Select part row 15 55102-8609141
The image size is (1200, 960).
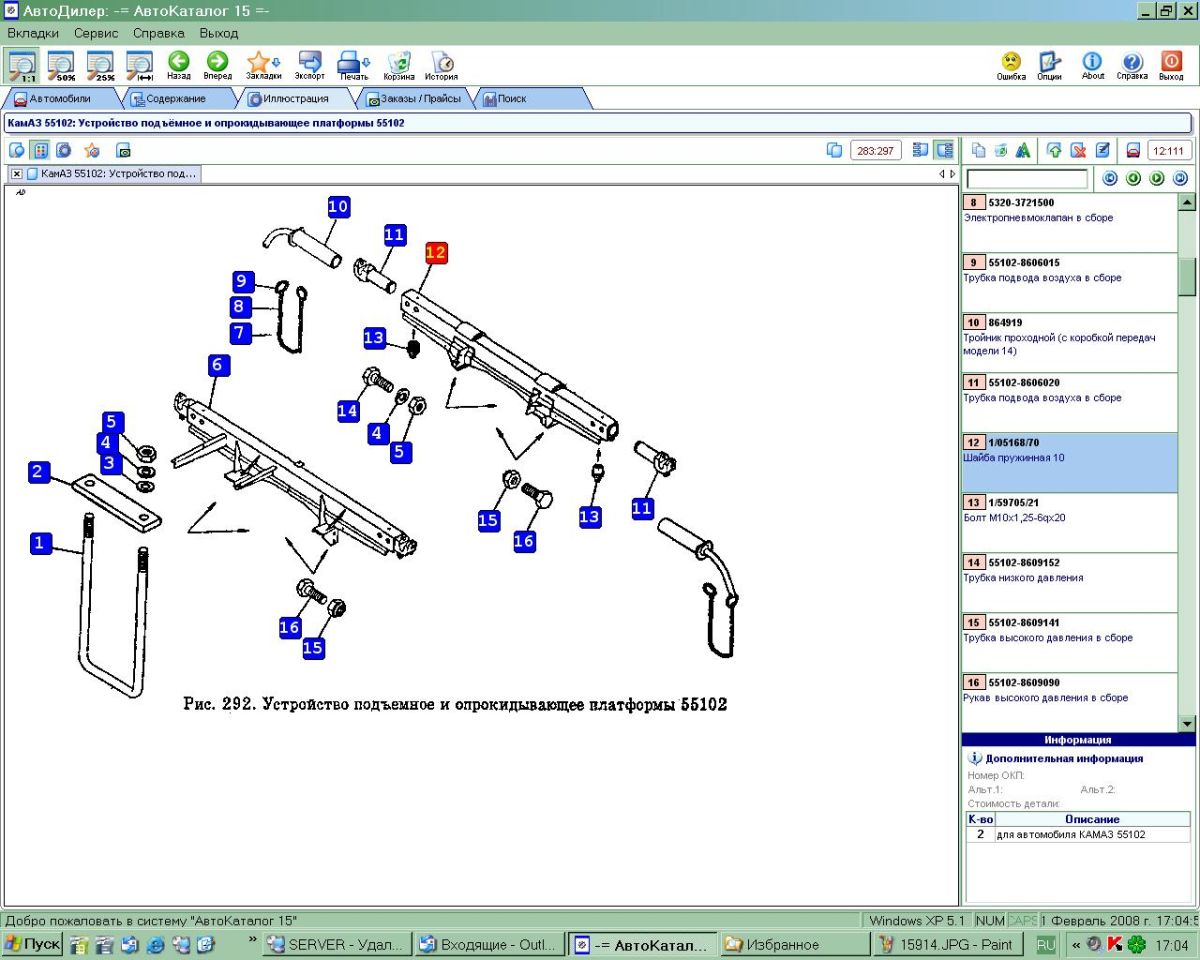(1070, 642)
